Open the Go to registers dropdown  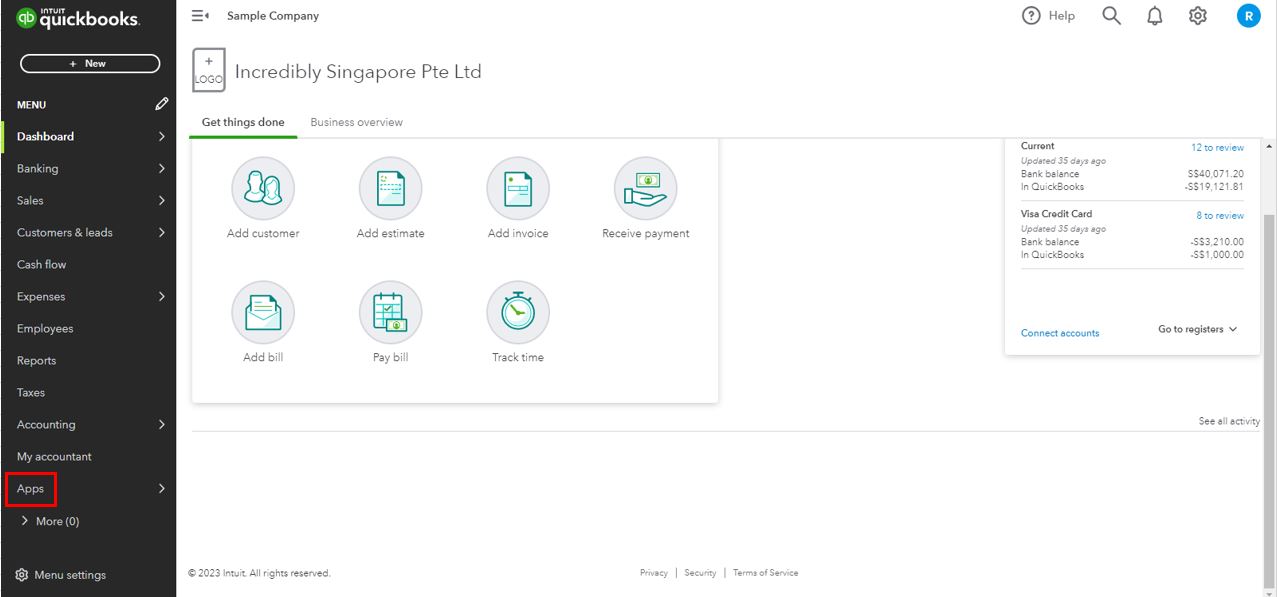1198,329
